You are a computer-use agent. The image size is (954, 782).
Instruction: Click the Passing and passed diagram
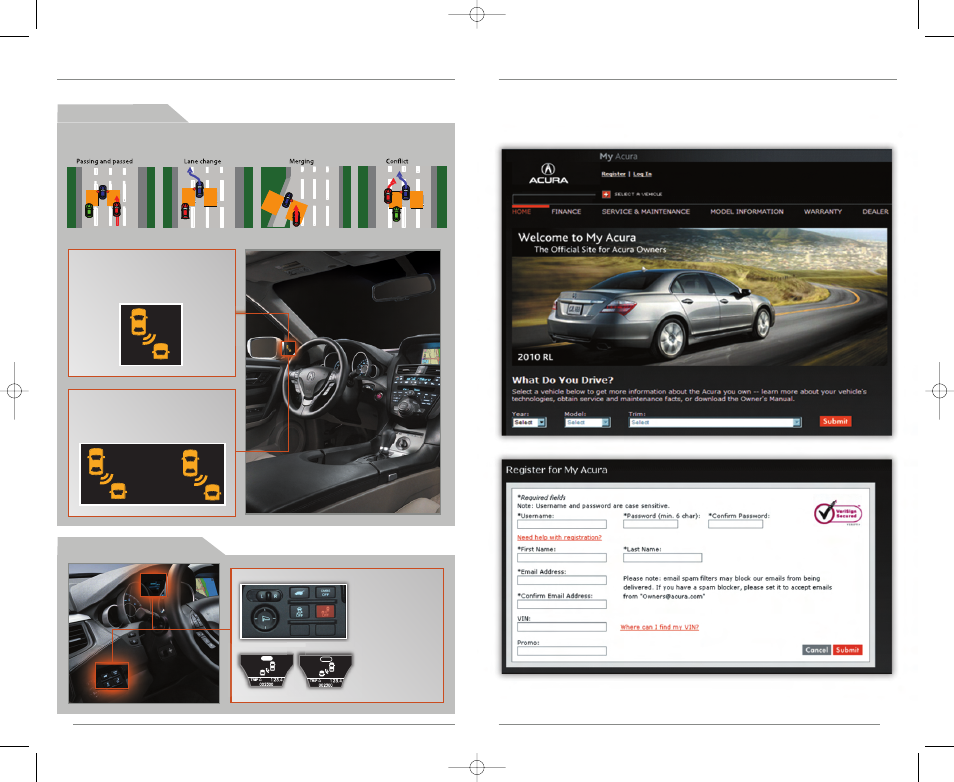[111, 197]
